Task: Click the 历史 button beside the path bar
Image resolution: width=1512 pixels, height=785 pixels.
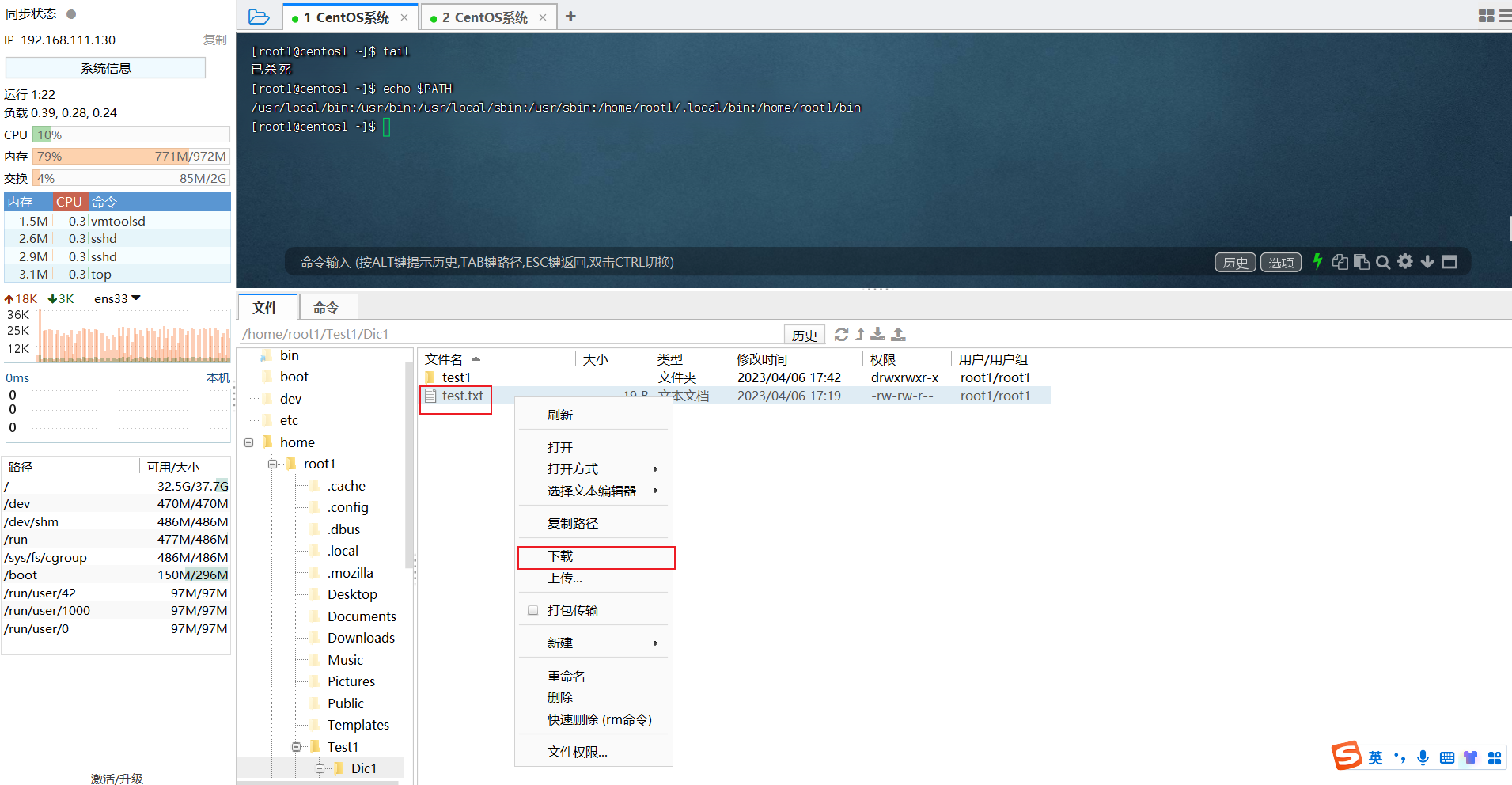Action: tap(804, 336)
